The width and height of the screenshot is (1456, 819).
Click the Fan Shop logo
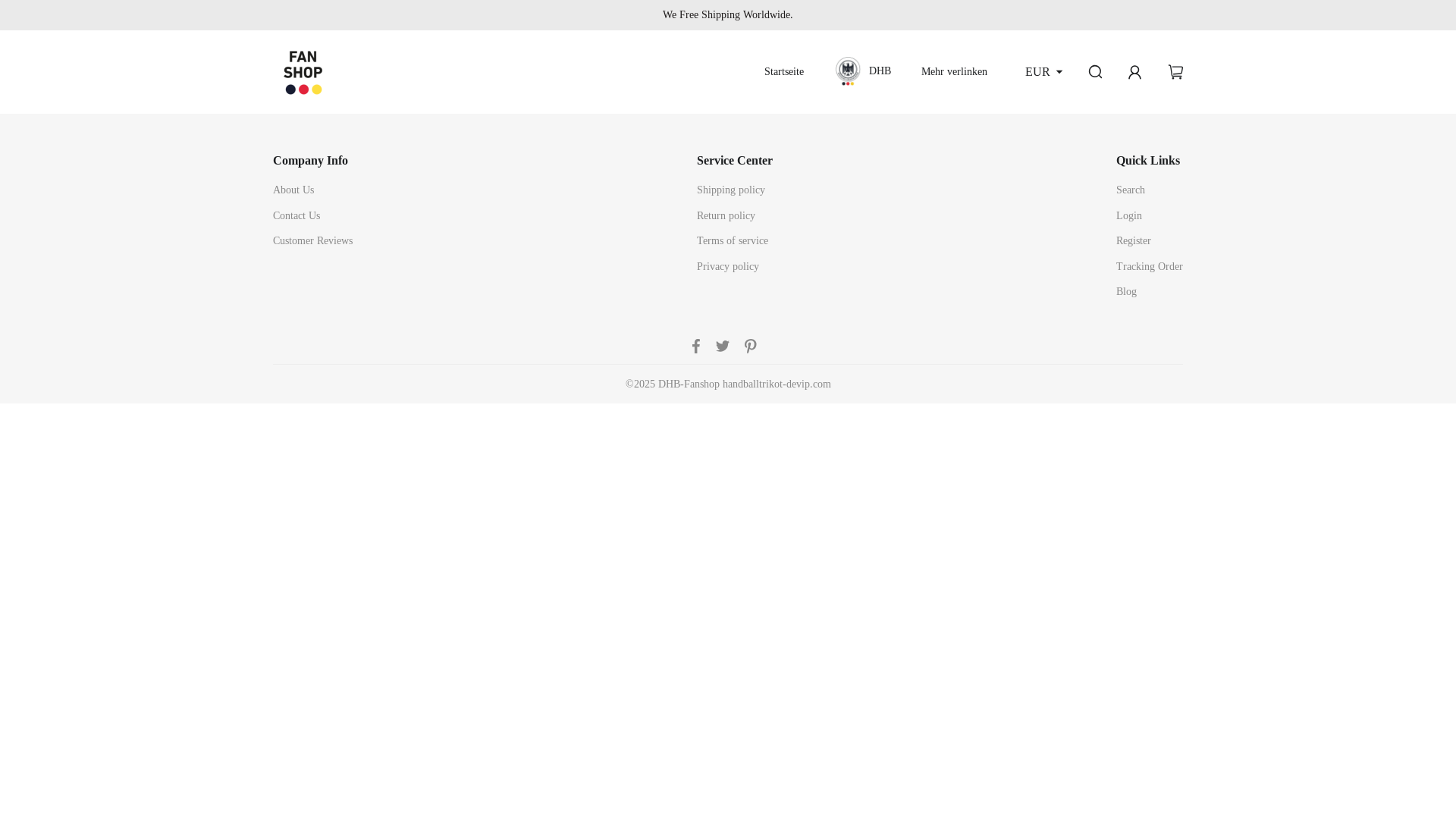tap(303, 72)
